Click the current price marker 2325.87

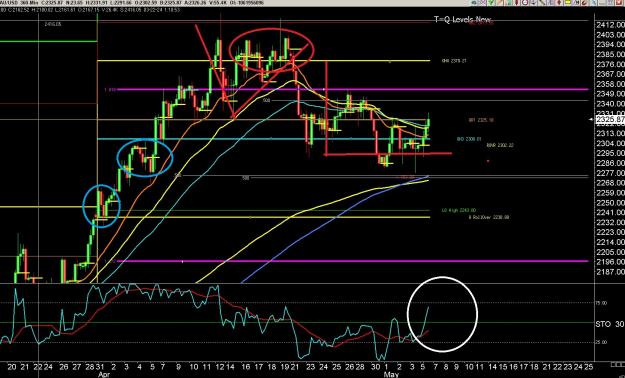tap(610, 119)
